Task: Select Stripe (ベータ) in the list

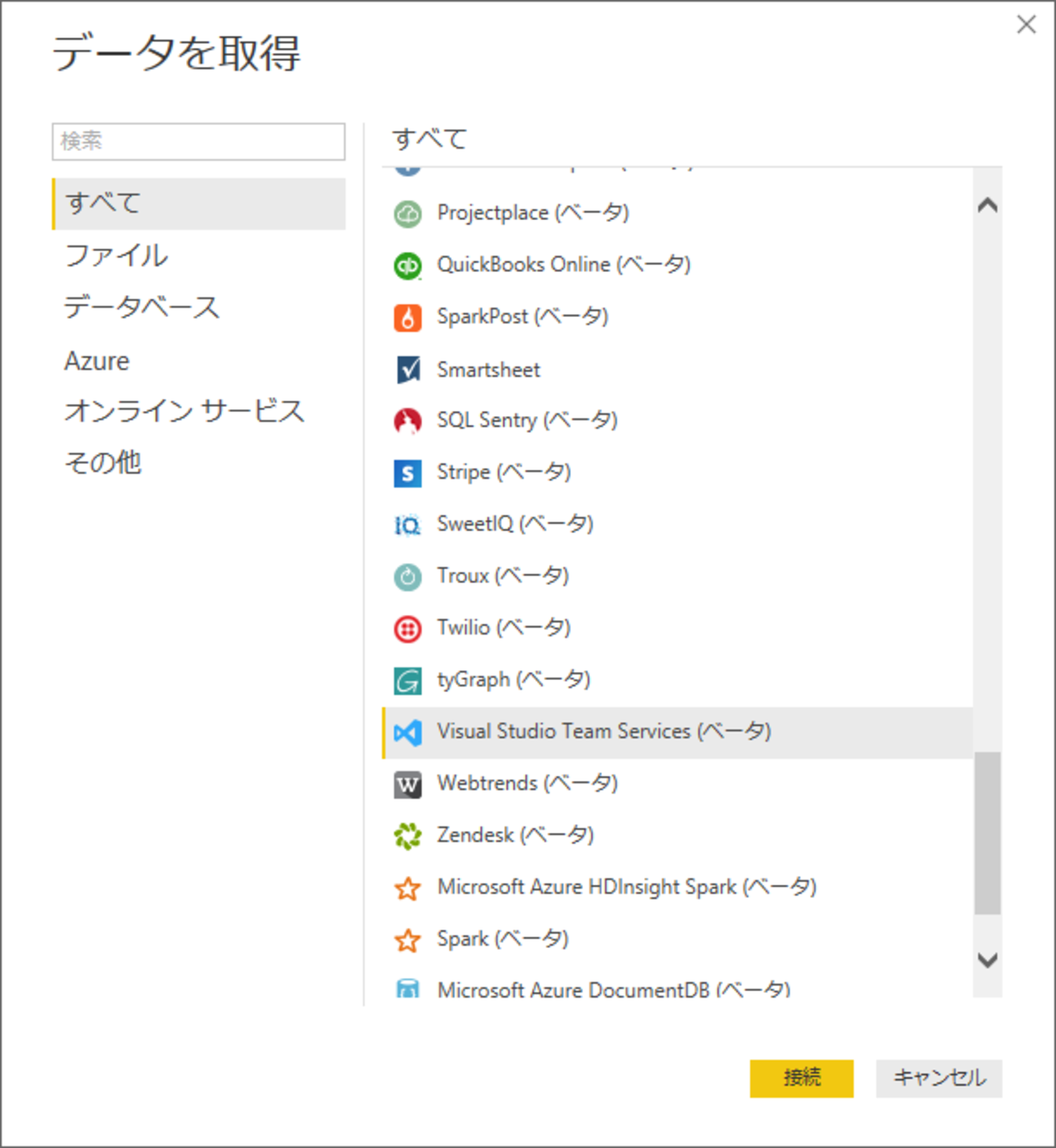Action: click(677, 473)
